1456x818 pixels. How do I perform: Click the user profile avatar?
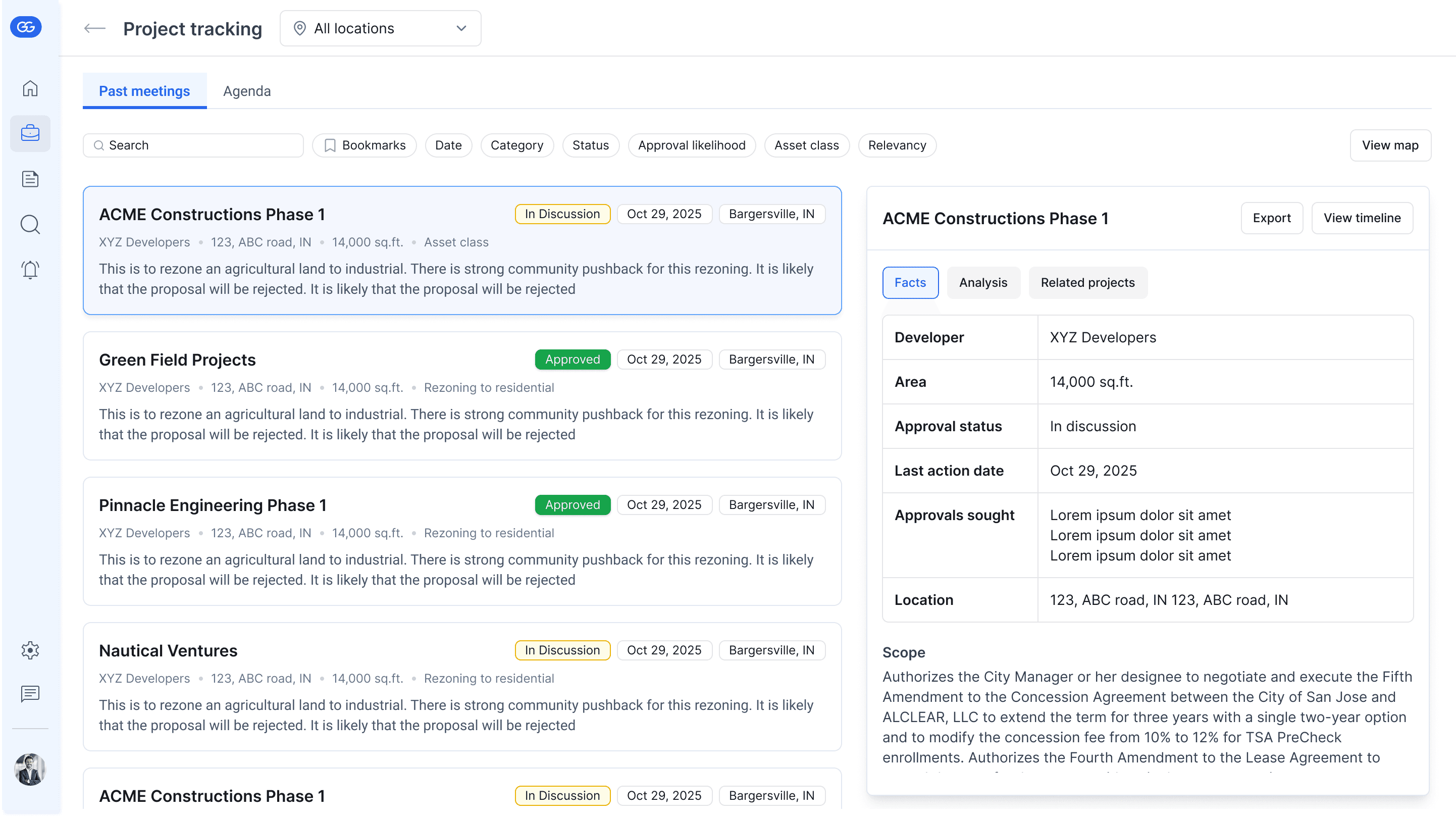click(x=30, y=770)
